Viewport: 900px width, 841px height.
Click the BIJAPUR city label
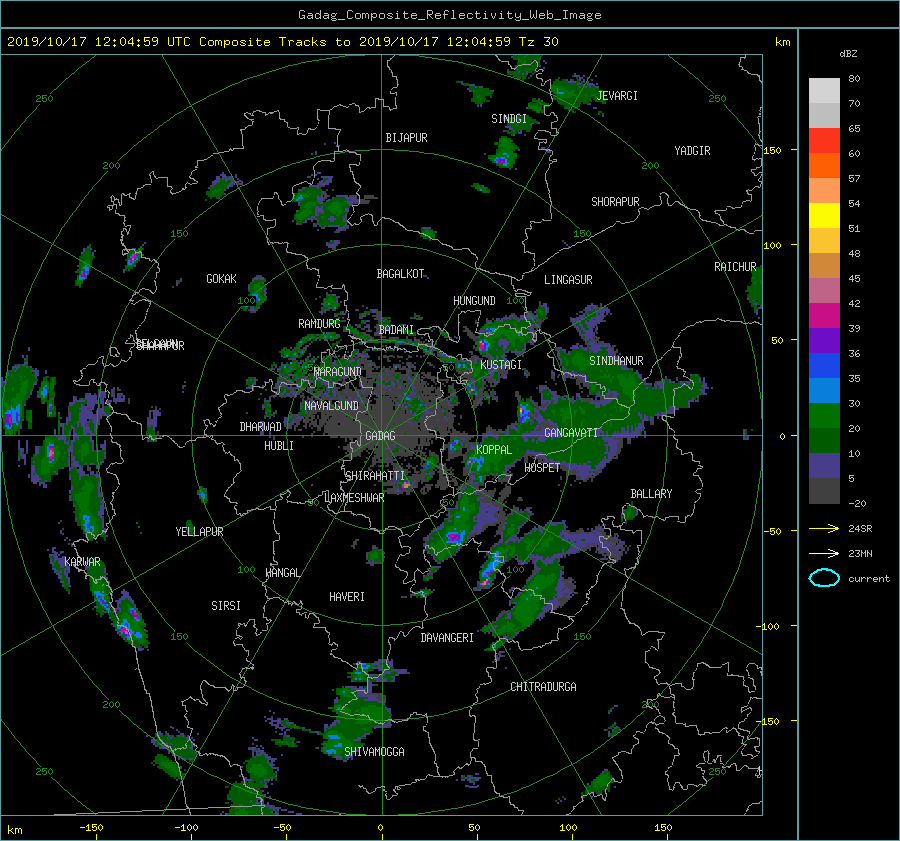click(x=406, y=138)
